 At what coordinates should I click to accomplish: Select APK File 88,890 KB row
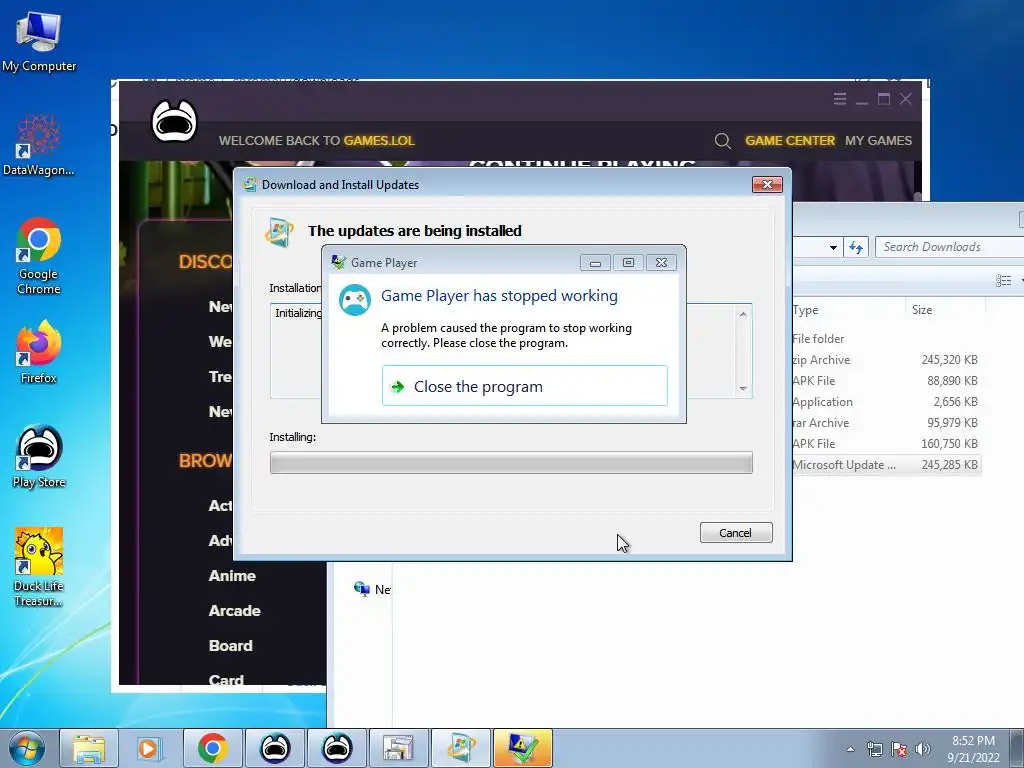point(886,381)
